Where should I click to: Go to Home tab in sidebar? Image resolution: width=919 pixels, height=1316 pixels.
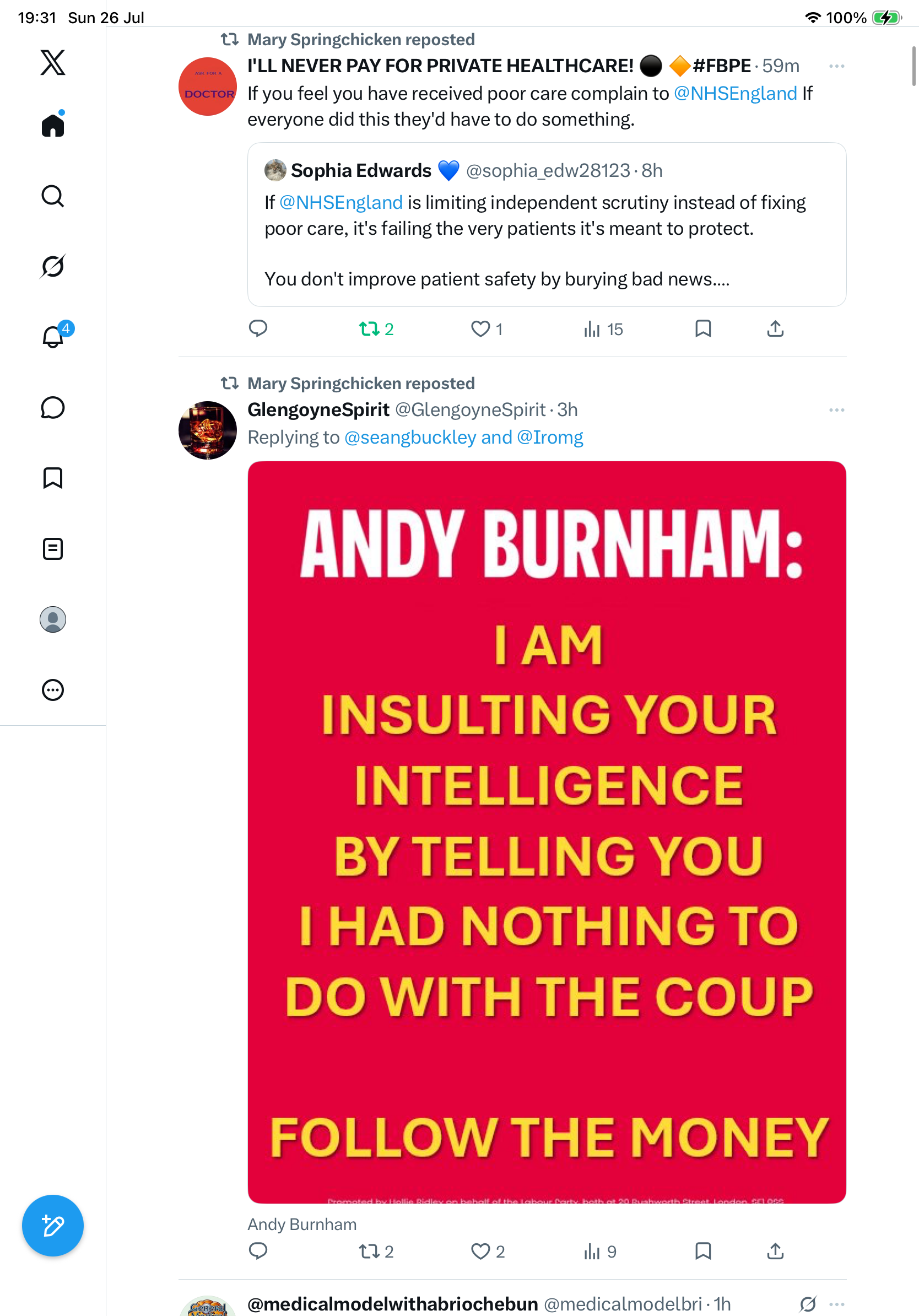point(53,125)
